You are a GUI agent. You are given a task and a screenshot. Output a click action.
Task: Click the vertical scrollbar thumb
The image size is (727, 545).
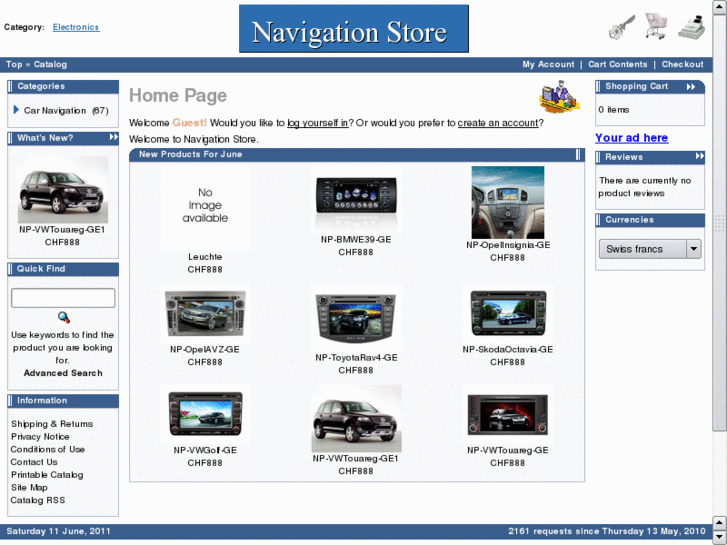click(x=720, y=224)
